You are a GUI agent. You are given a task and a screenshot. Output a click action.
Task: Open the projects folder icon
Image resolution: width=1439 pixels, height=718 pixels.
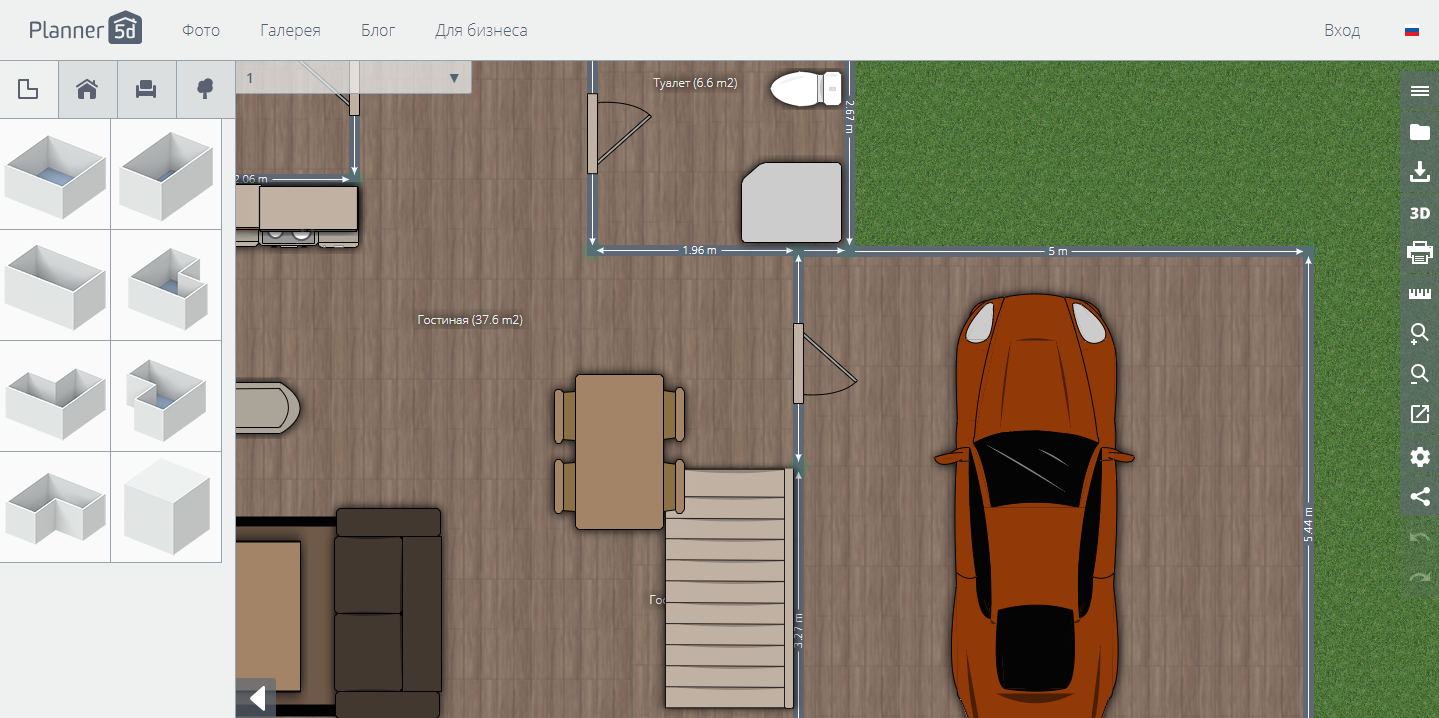pyautogui.click(x=1419, y=130)
